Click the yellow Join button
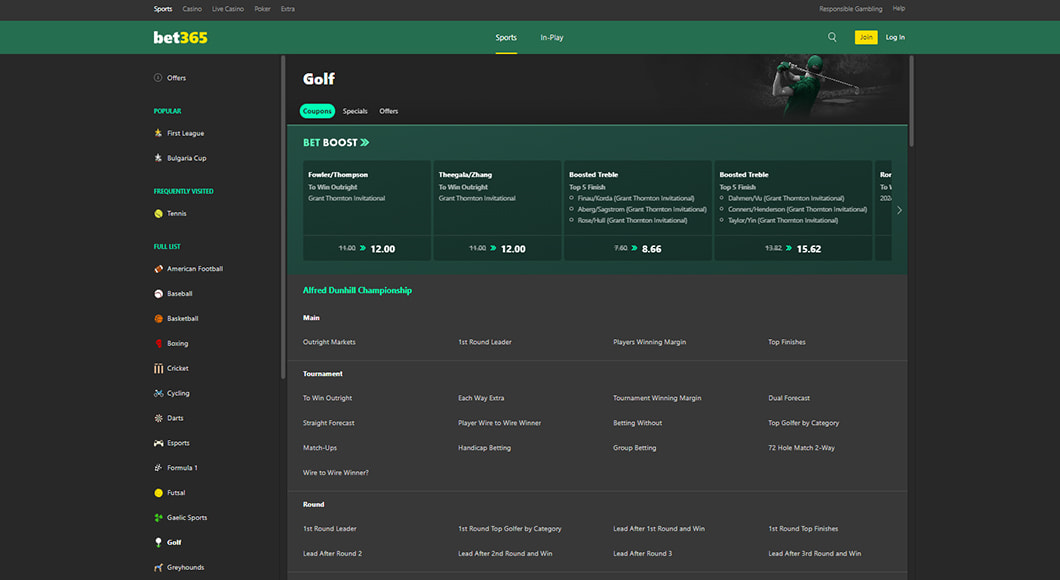 tap(866, 37)
